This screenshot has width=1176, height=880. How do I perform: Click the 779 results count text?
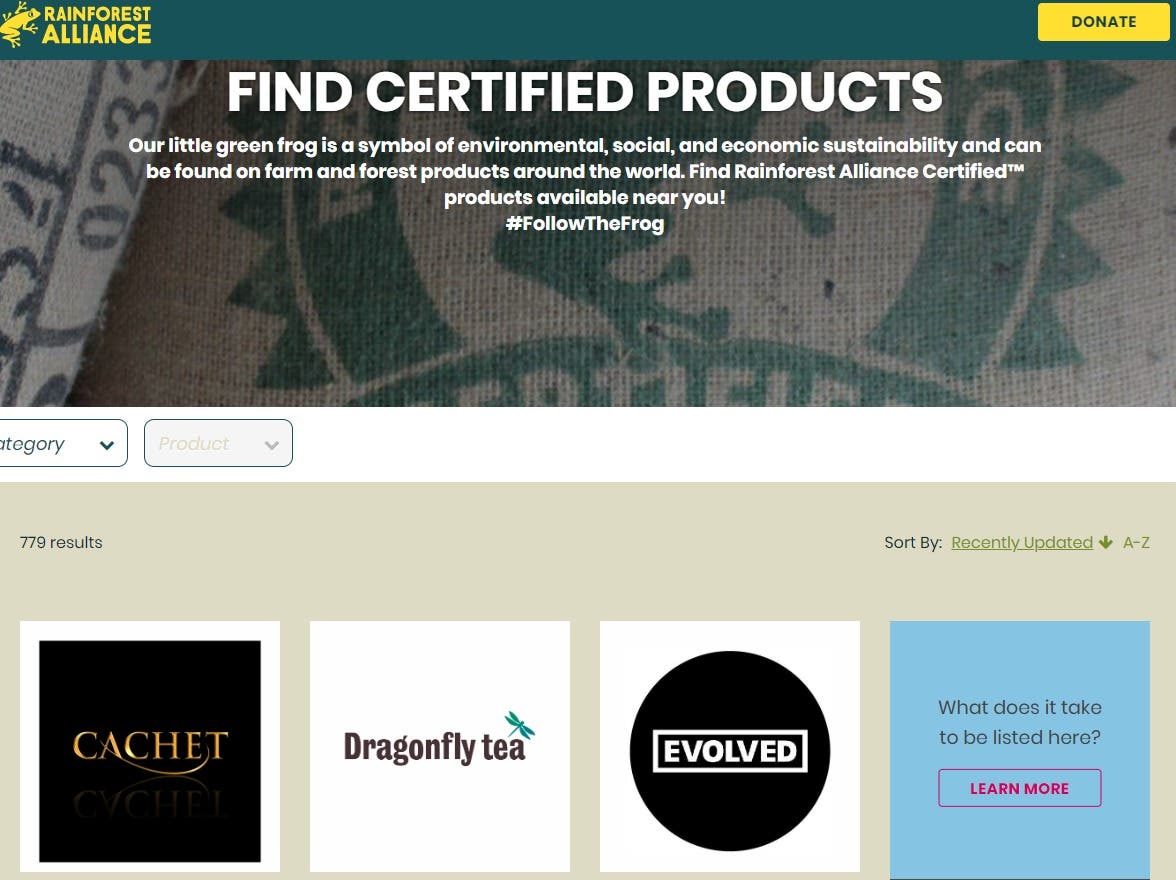point(61,542)
